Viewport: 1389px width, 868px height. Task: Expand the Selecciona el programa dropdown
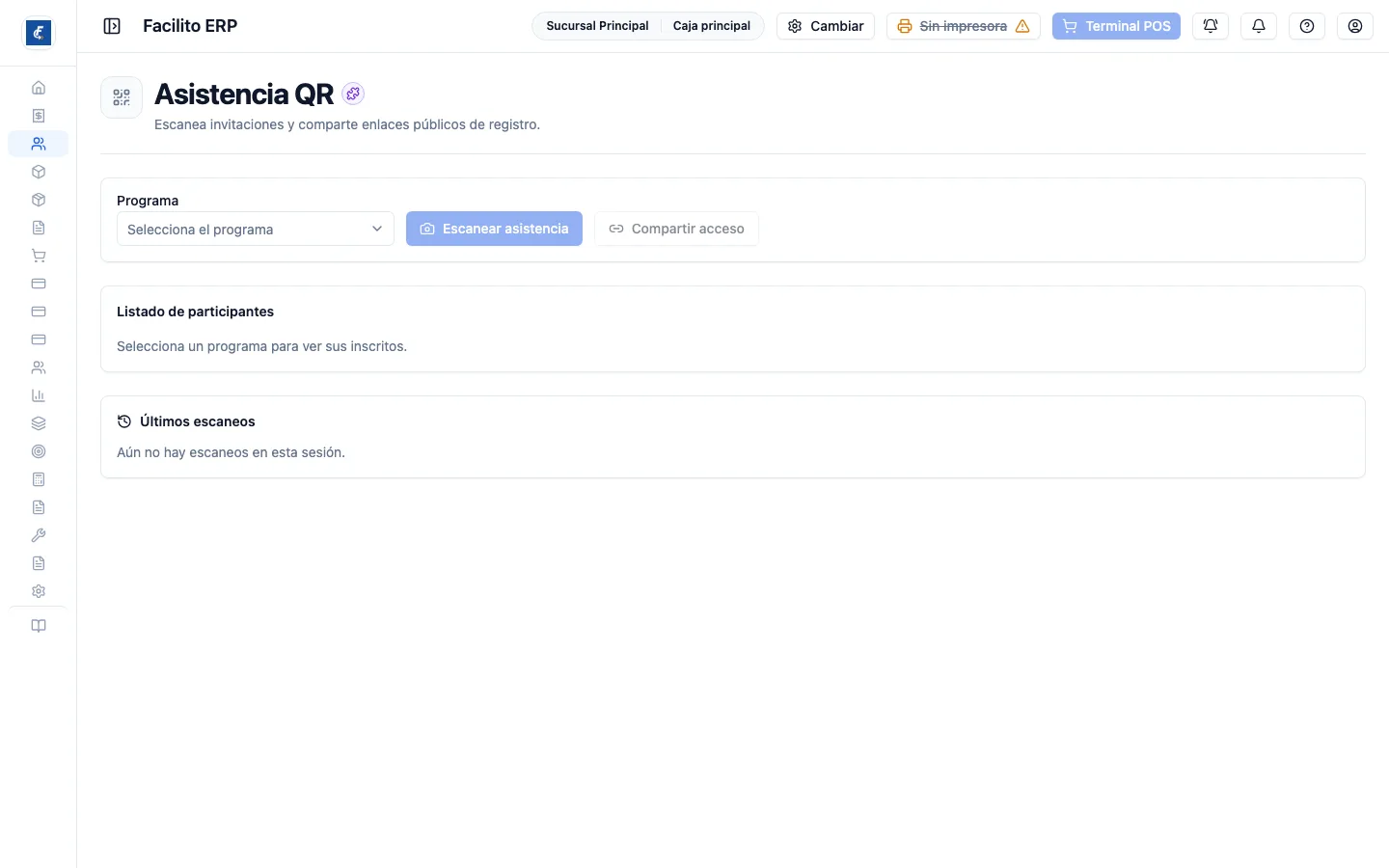256,229
